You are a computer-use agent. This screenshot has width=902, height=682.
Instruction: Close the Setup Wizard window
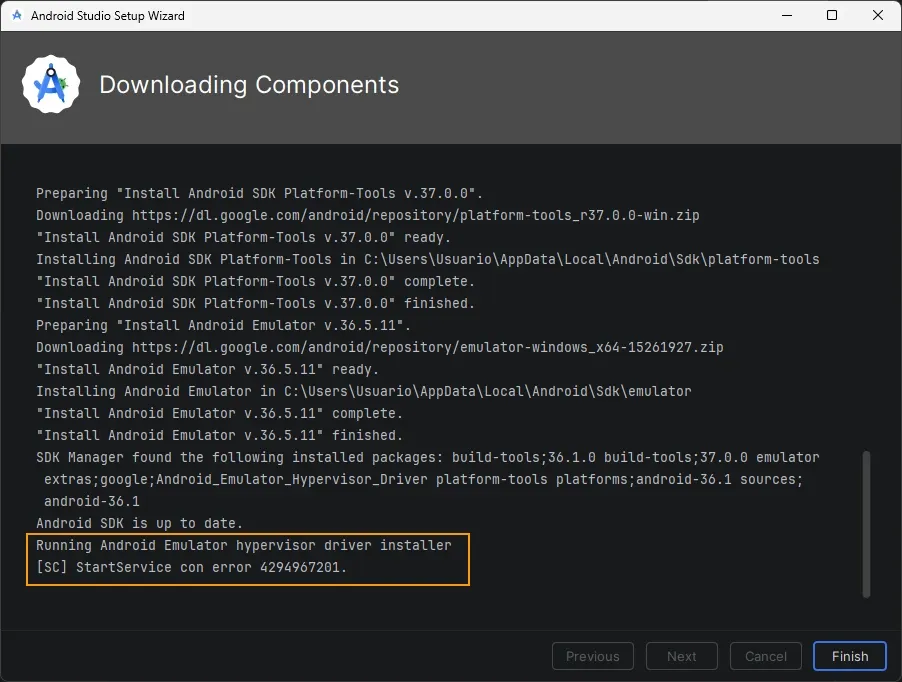click(878, 16)
